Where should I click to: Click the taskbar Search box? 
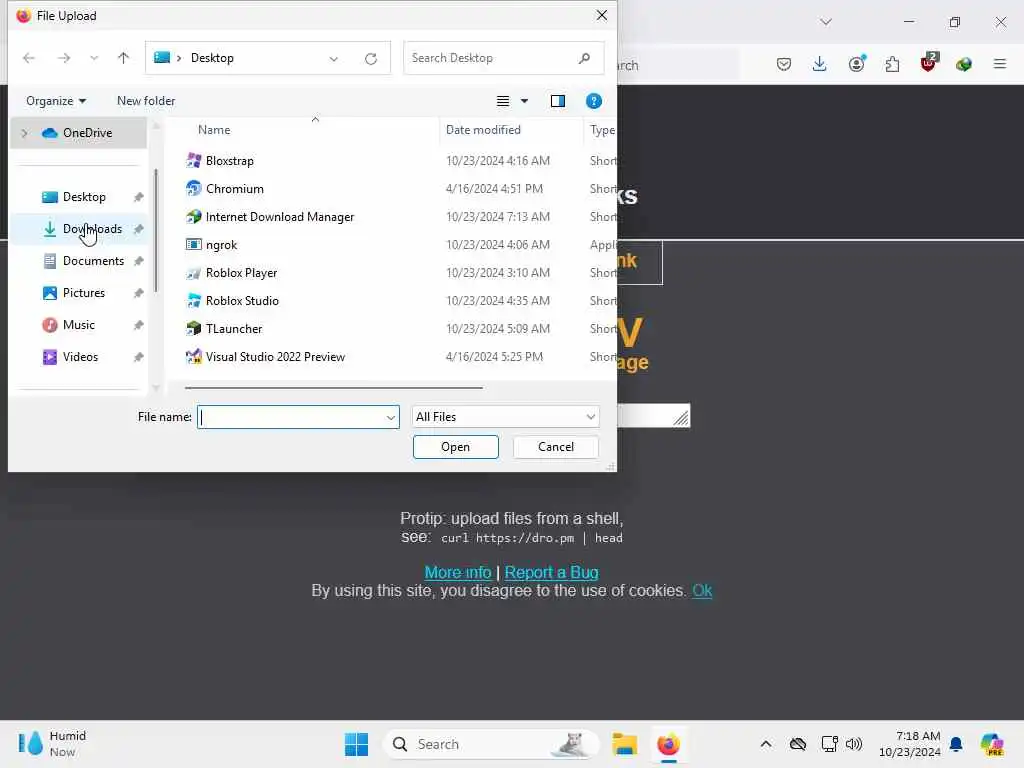(x=492, y=744)
